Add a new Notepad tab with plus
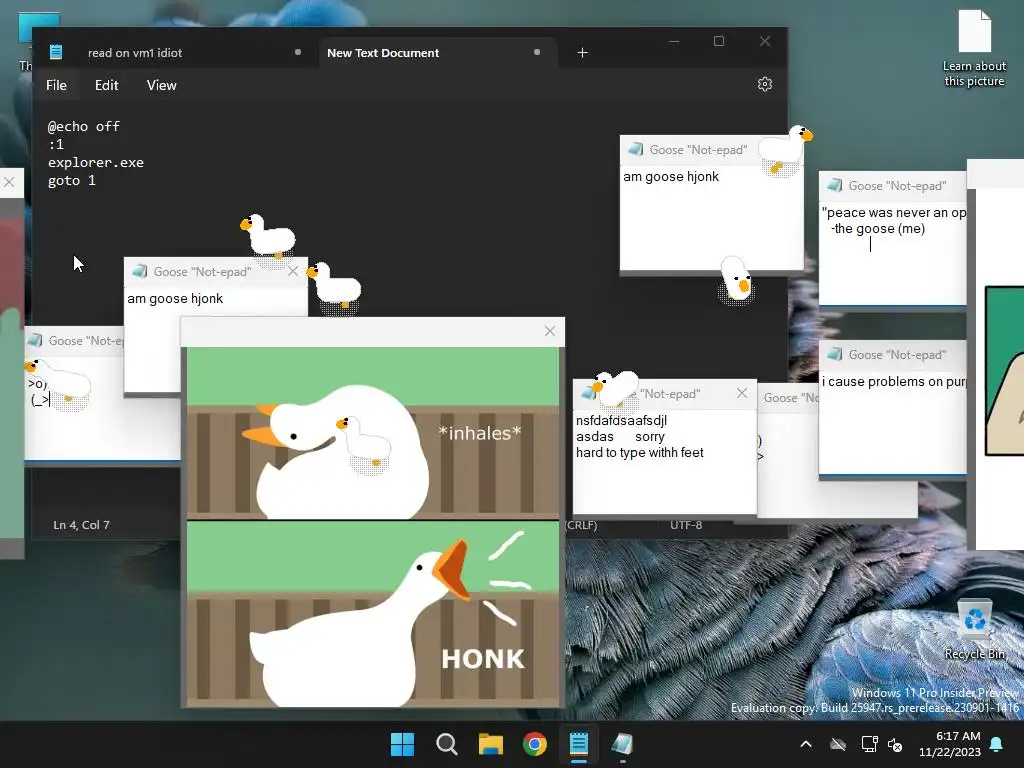The height and width of the screenshot is (768, 1024). [x=583, y=53]
